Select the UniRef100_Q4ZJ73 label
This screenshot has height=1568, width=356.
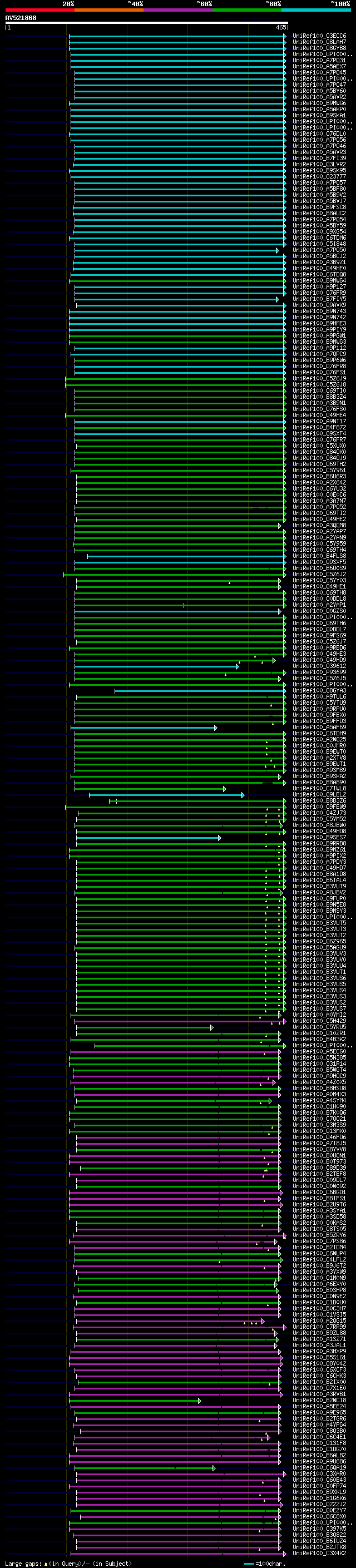click(319, 813)
